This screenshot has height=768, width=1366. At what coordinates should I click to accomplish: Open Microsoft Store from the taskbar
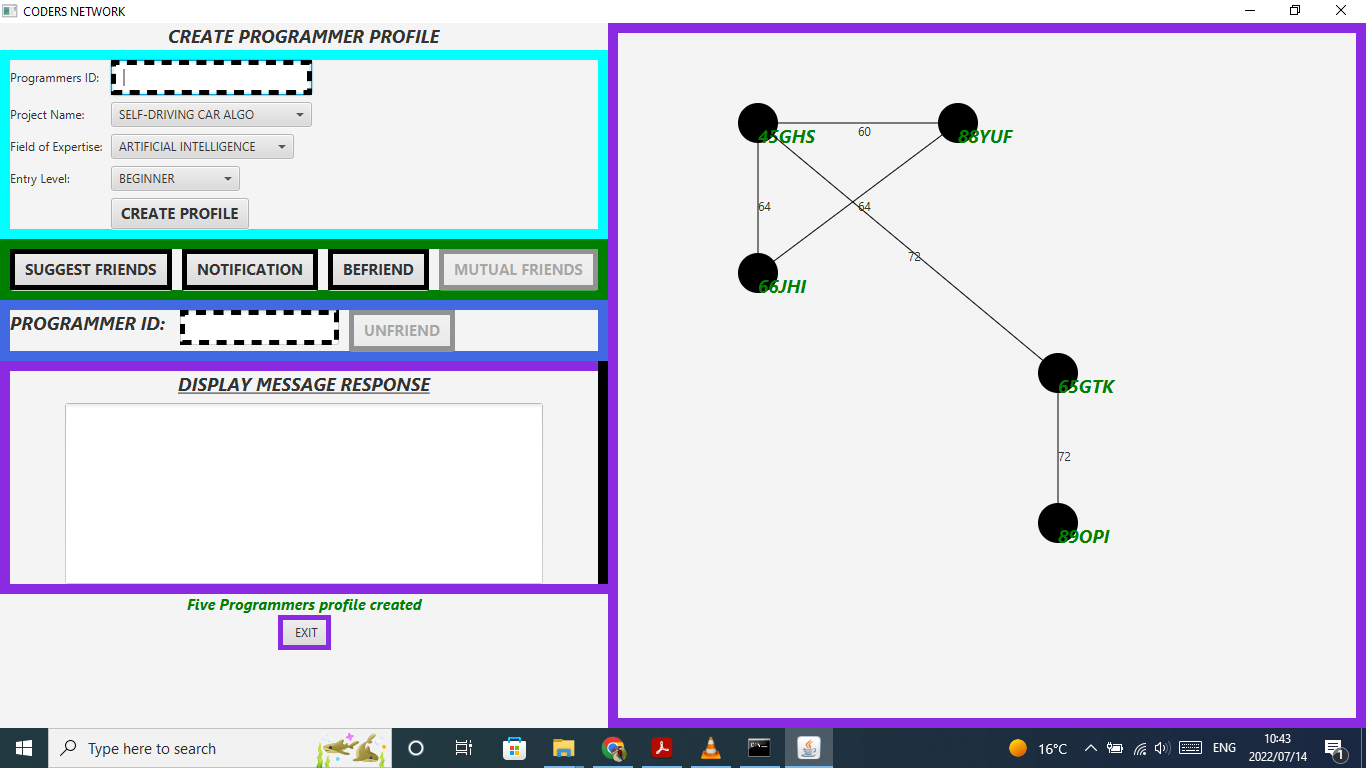pos(514,748)
